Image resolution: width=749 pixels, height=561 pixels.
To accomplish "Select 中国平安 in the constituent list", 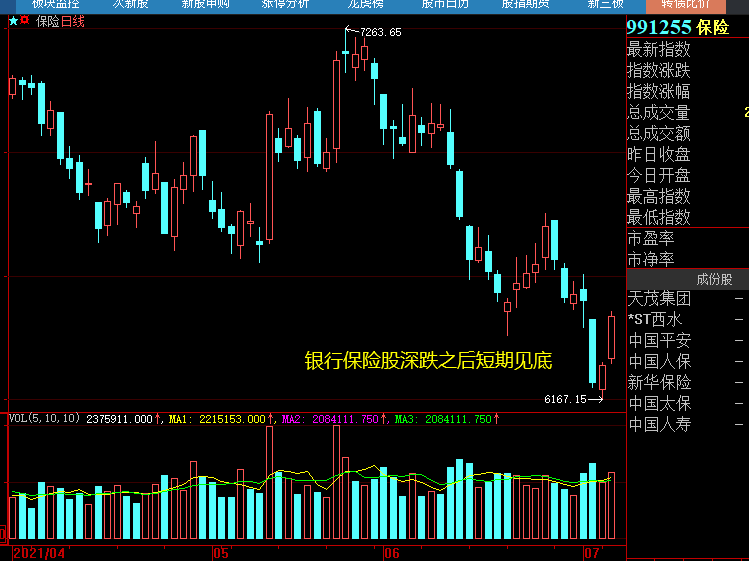I will 687,341.
